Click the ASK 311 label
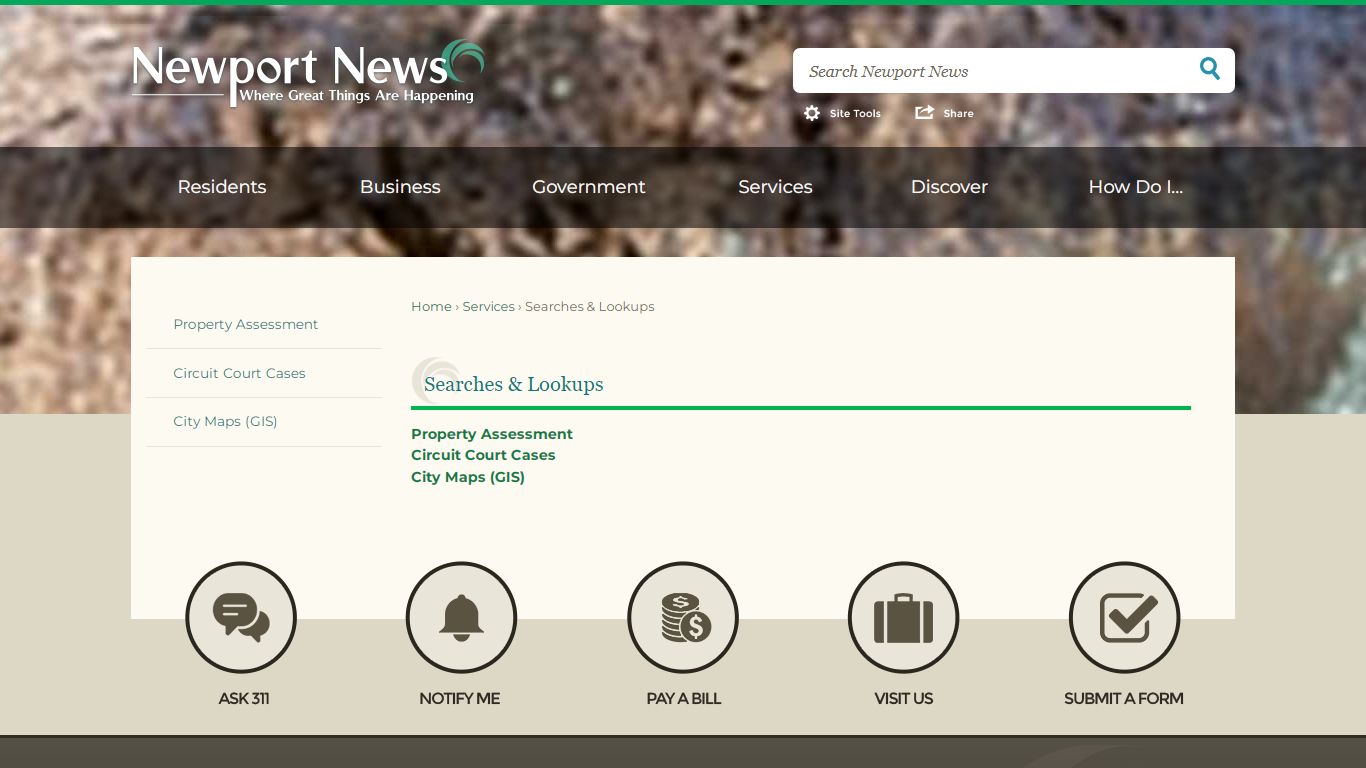 pos(243,699)
